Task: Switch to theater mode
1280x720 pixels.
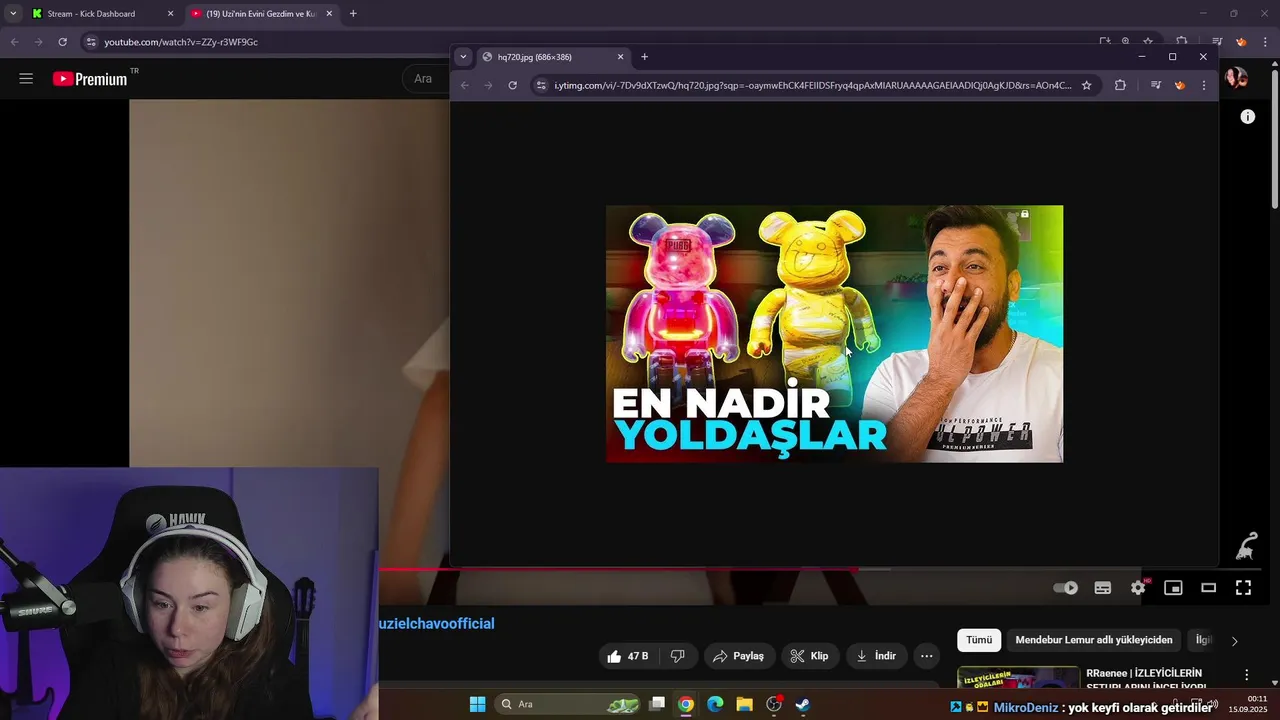Action: [1208, 588]
